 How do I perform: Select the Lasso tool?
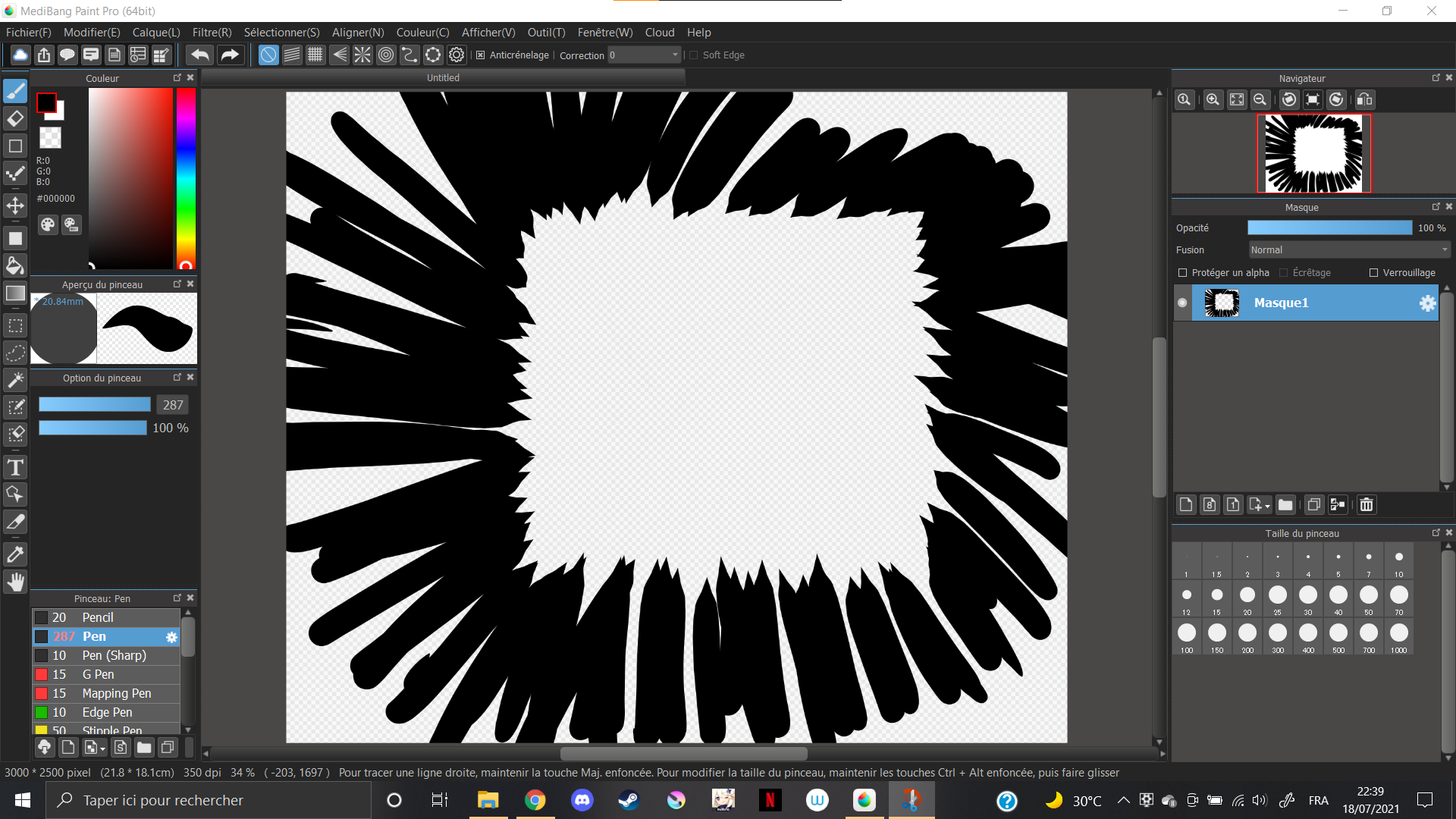click(15, 353)
